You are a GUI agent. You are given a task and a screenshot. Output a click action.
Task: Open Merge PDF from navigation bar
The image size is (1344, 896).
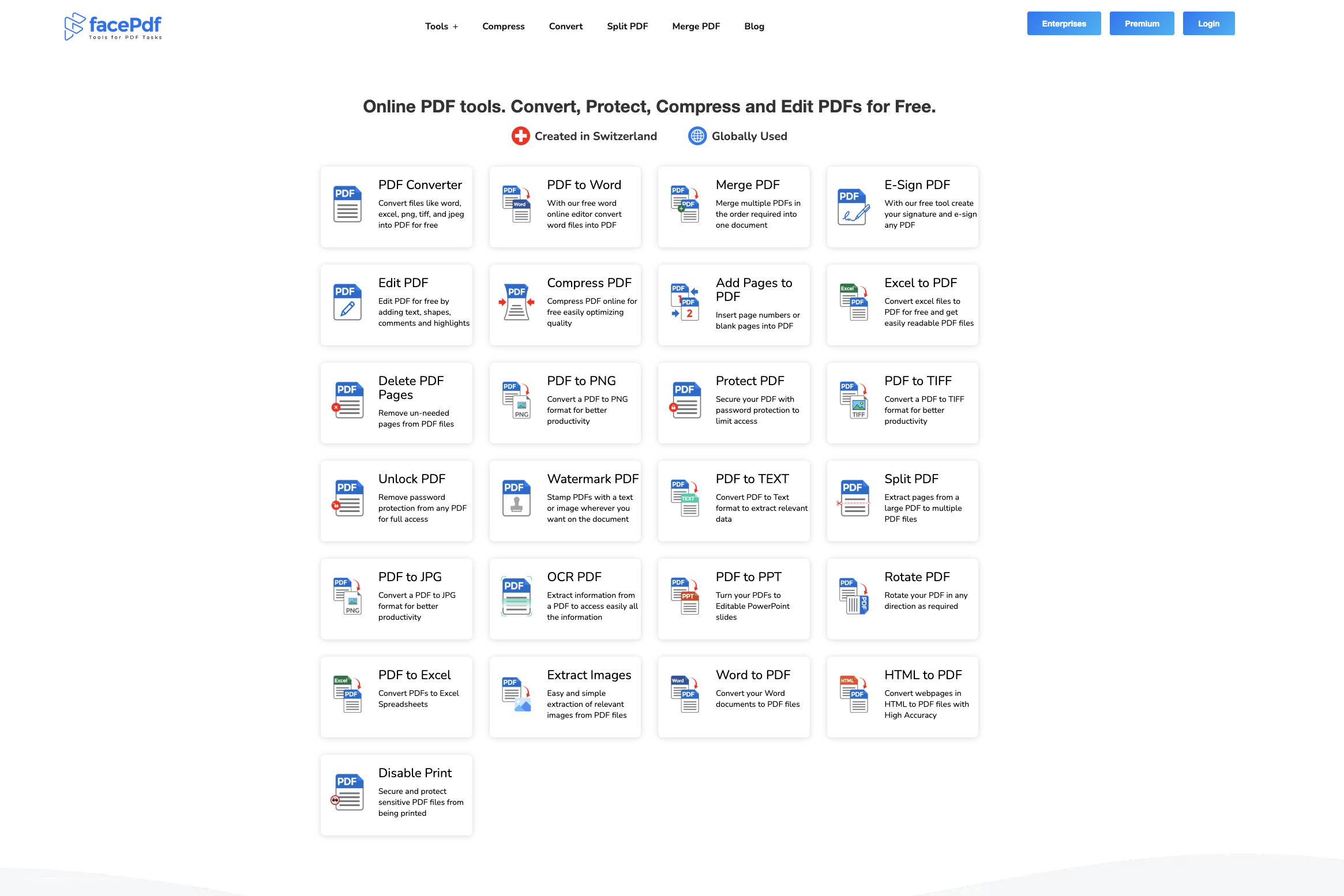point(696,26)
